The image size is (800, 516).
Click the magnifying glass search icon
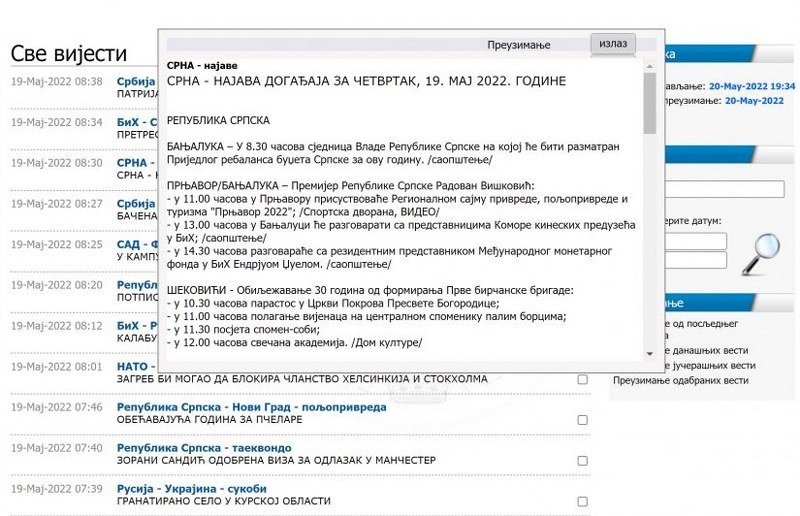click(x=760, y=252)
